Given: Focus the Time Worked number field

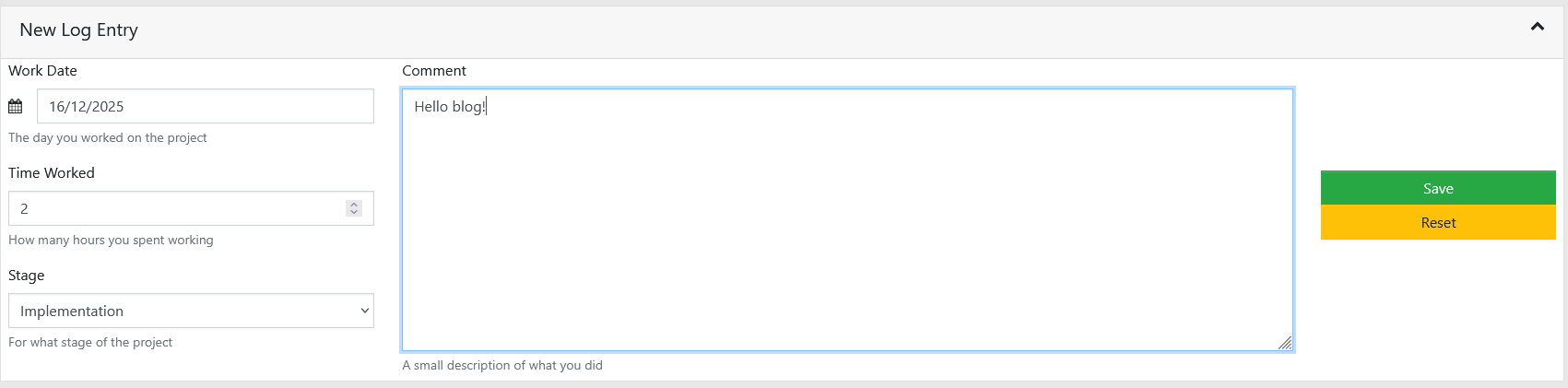Looking at the screenshot, I should click(x=175, y=208).
